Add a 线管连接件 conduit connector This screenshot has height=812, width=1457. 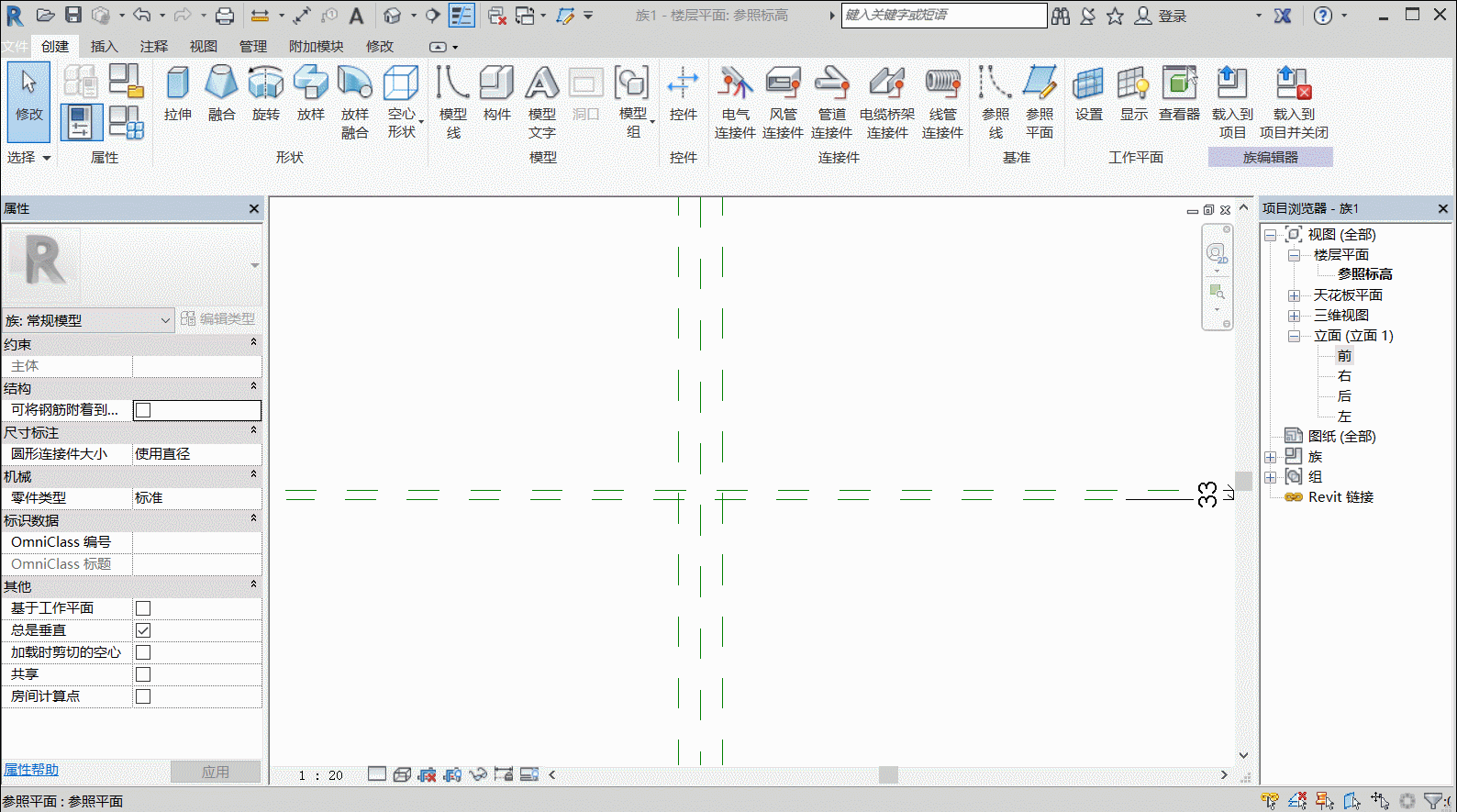click(942, 102)
